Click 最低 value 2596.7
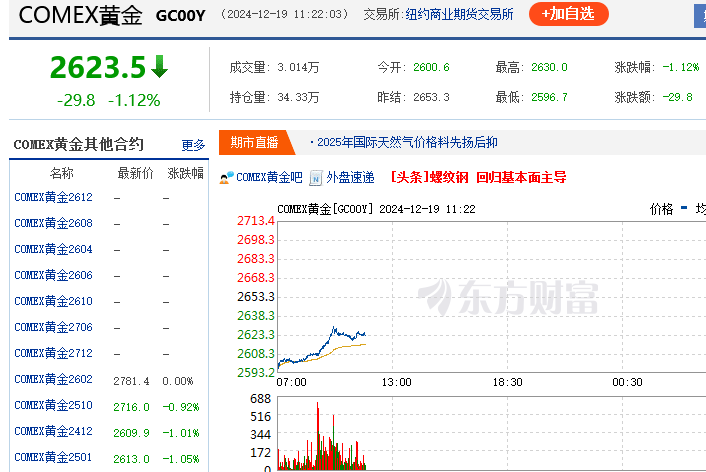 pos(549,97)
